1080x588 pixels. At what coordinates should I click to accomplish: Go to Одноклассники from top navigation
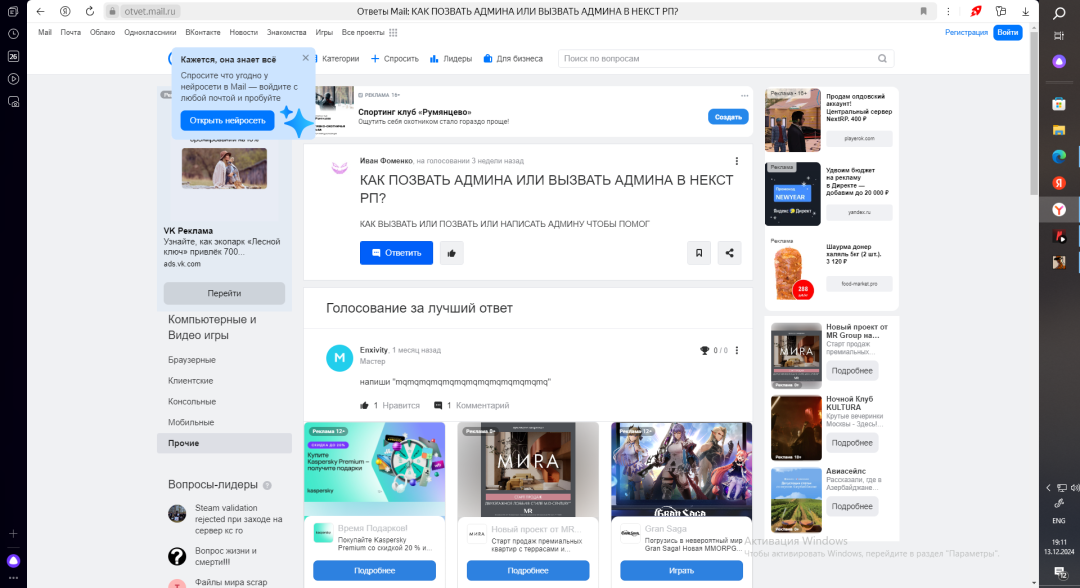tap(150, 32)
